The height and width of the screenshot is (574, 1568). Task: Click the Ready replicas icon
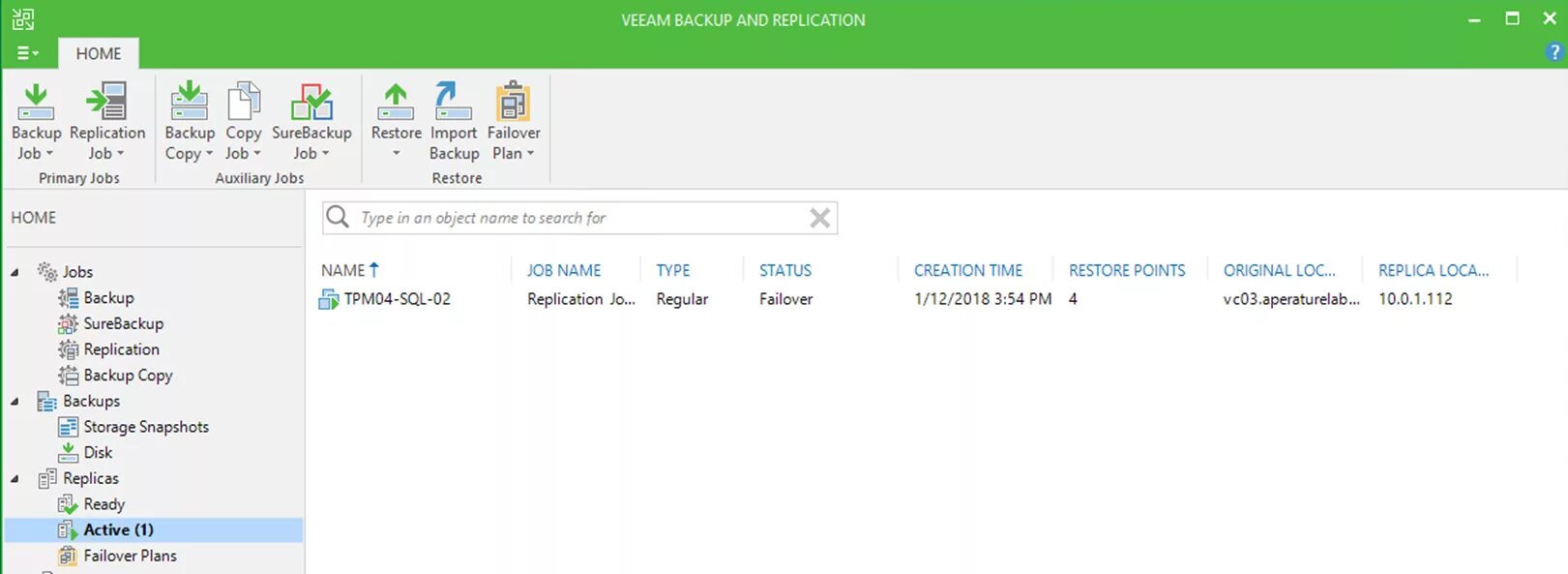pos(68,504)
